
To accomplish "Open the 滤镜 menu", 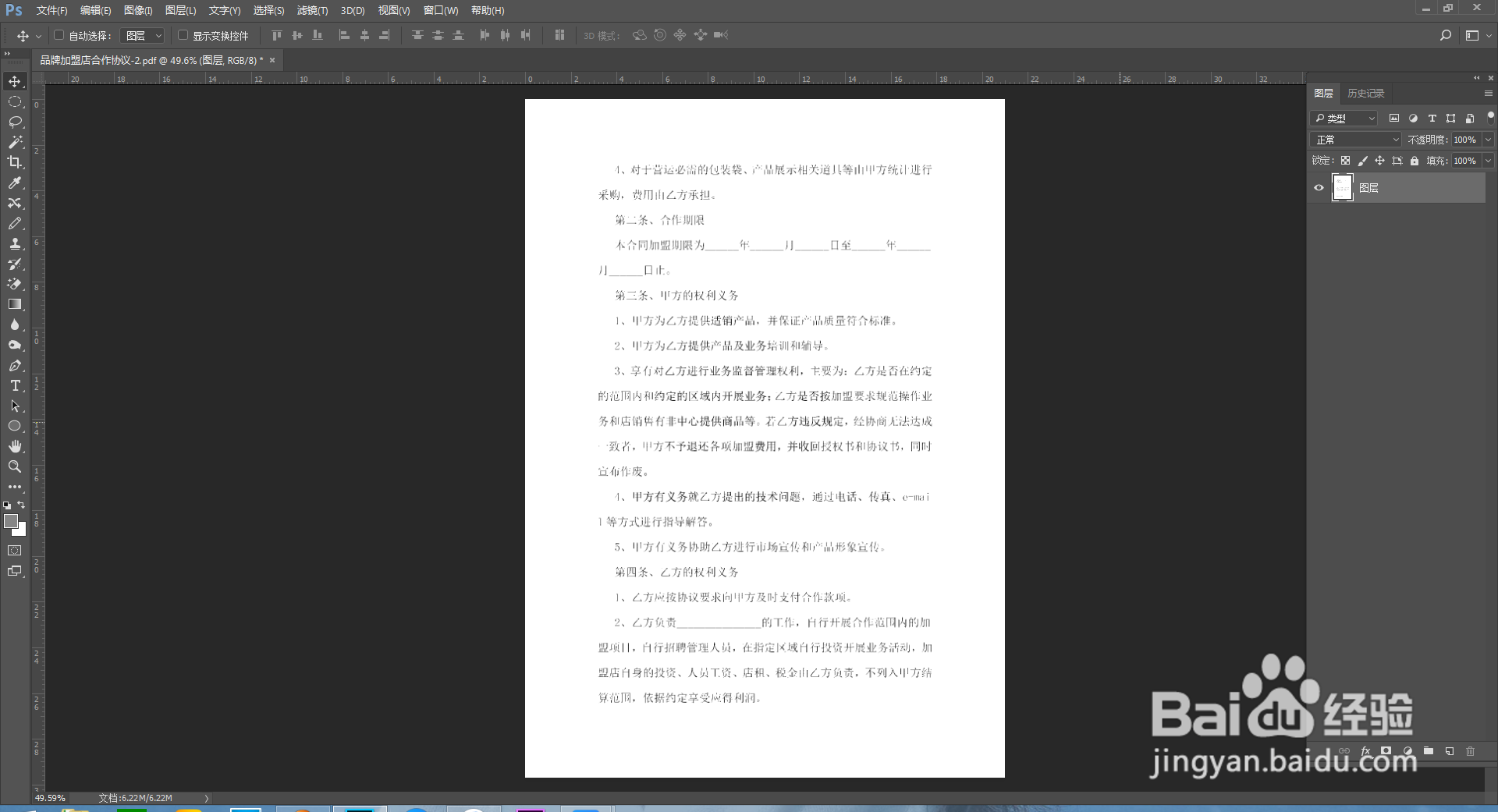I will tap(311, 10).
